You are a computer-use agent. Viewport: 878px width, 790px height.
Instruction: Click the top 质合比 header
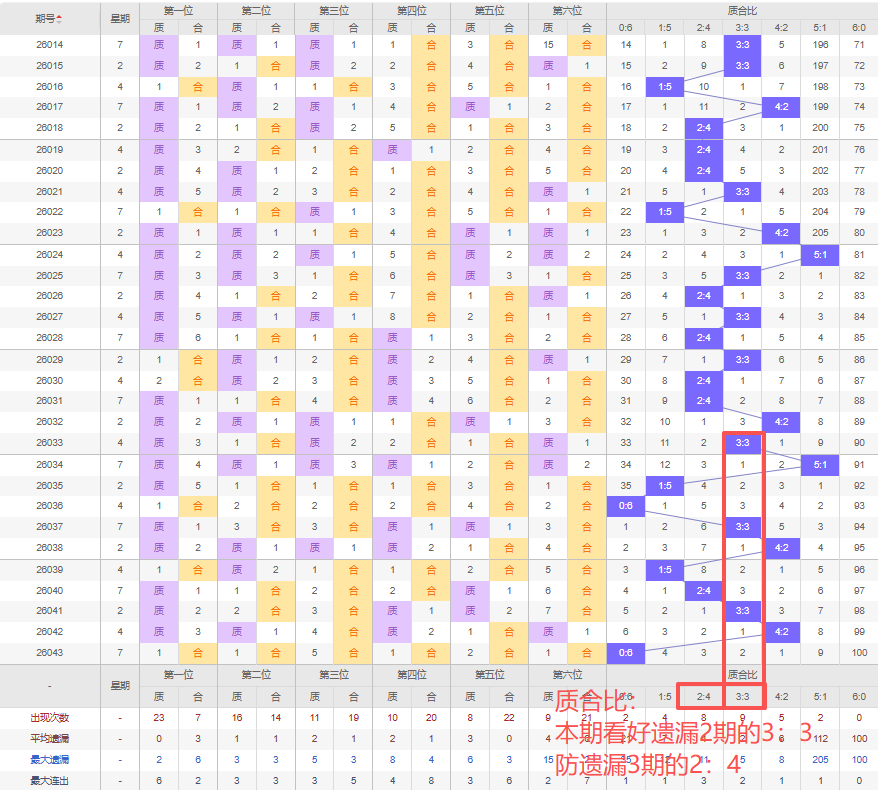tap(742, 10)
